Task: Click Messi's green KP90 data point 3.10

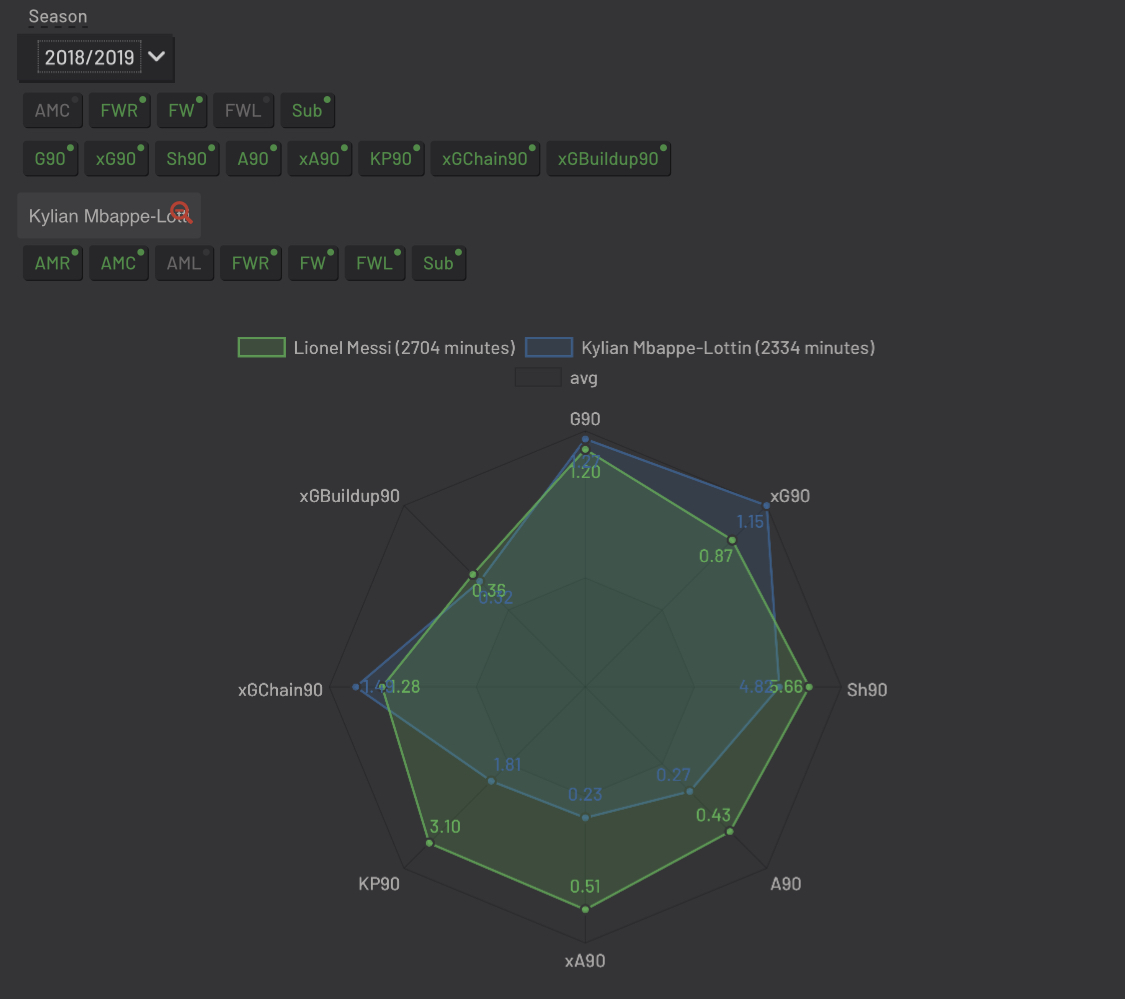Action: pyautogui.click(x=430, y=843)
